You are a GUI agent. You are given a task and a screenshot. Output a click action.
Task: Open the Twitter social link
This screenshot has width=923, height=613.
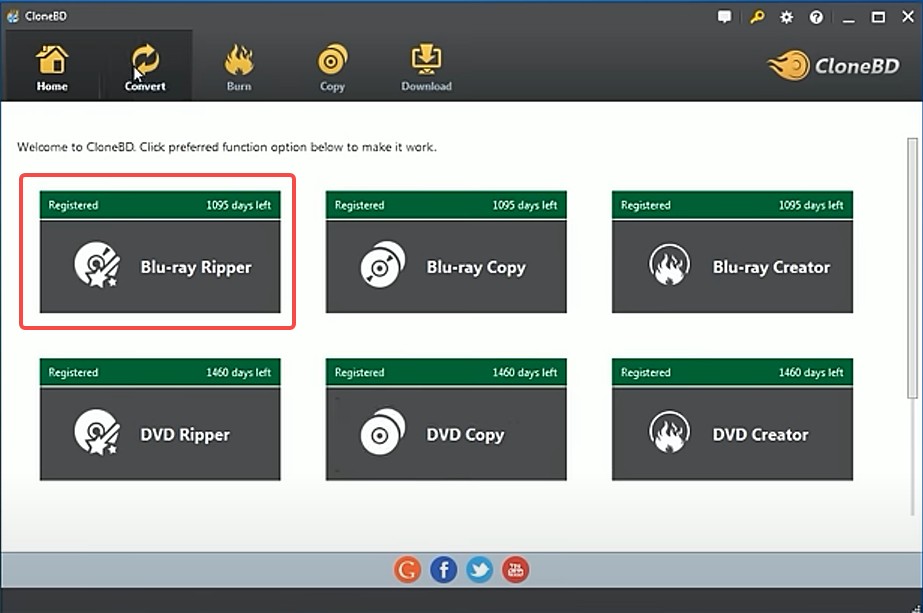(479, 569)
